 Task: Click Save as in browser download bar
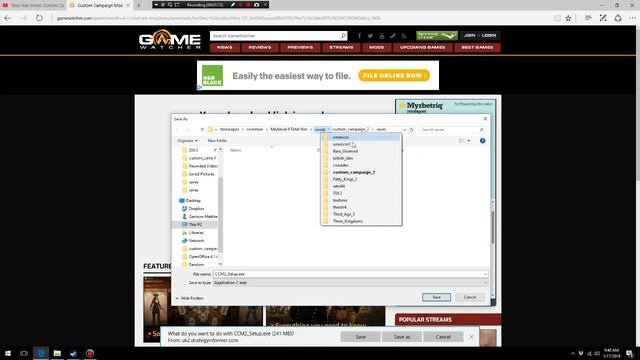click(x=402, y=337)
